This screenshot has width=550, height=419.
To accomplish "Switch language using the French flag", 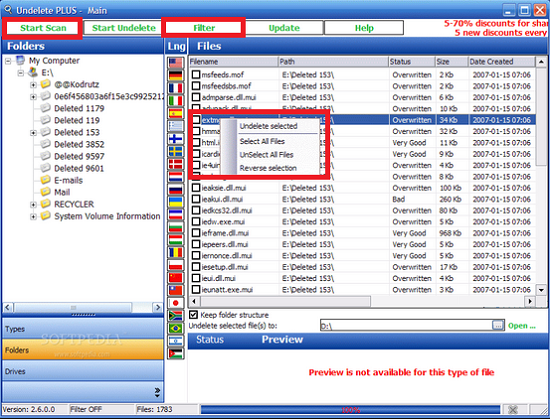I will 175,88.
